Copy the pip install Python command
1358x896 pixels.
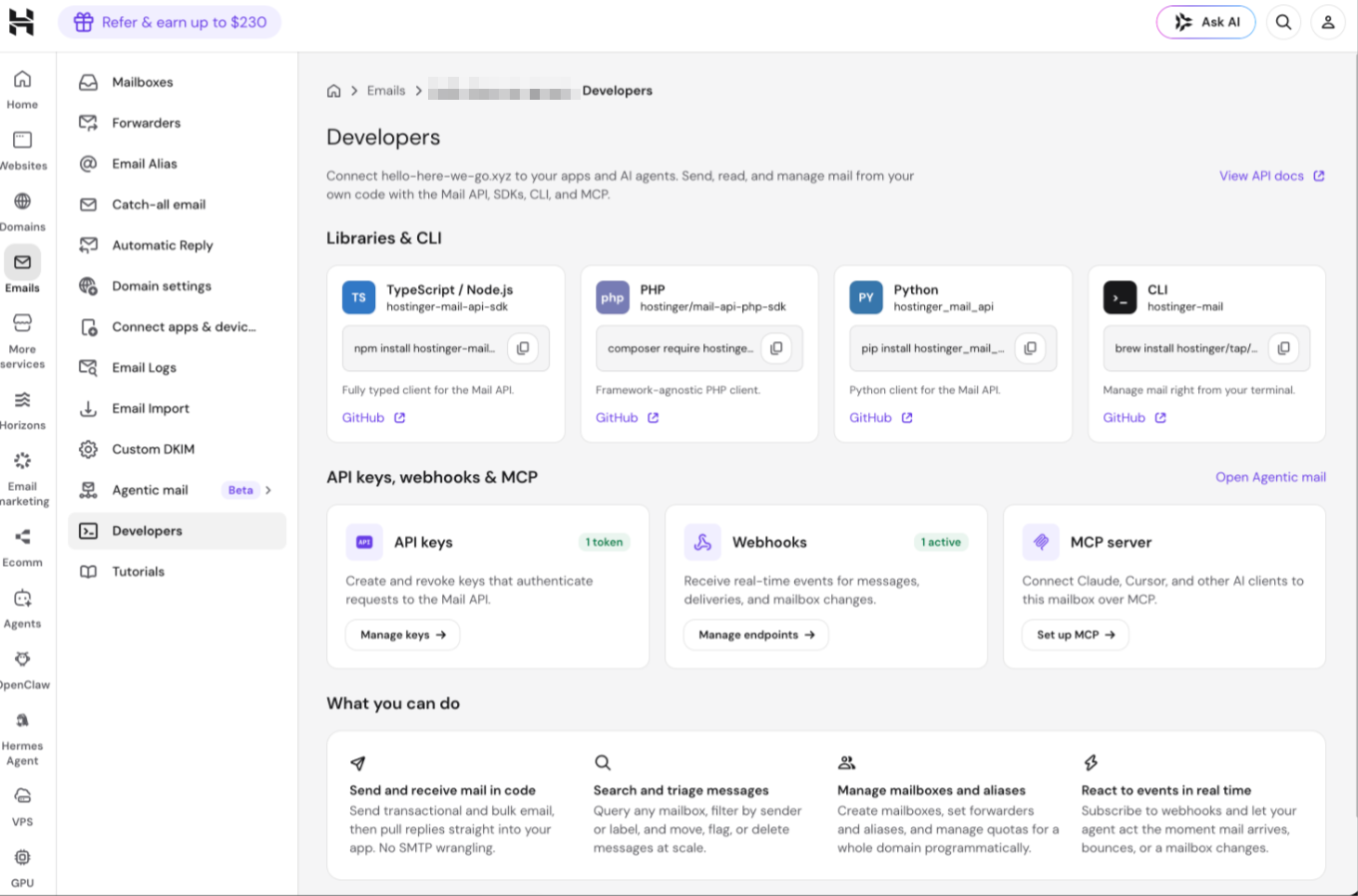coord(1030,348)
